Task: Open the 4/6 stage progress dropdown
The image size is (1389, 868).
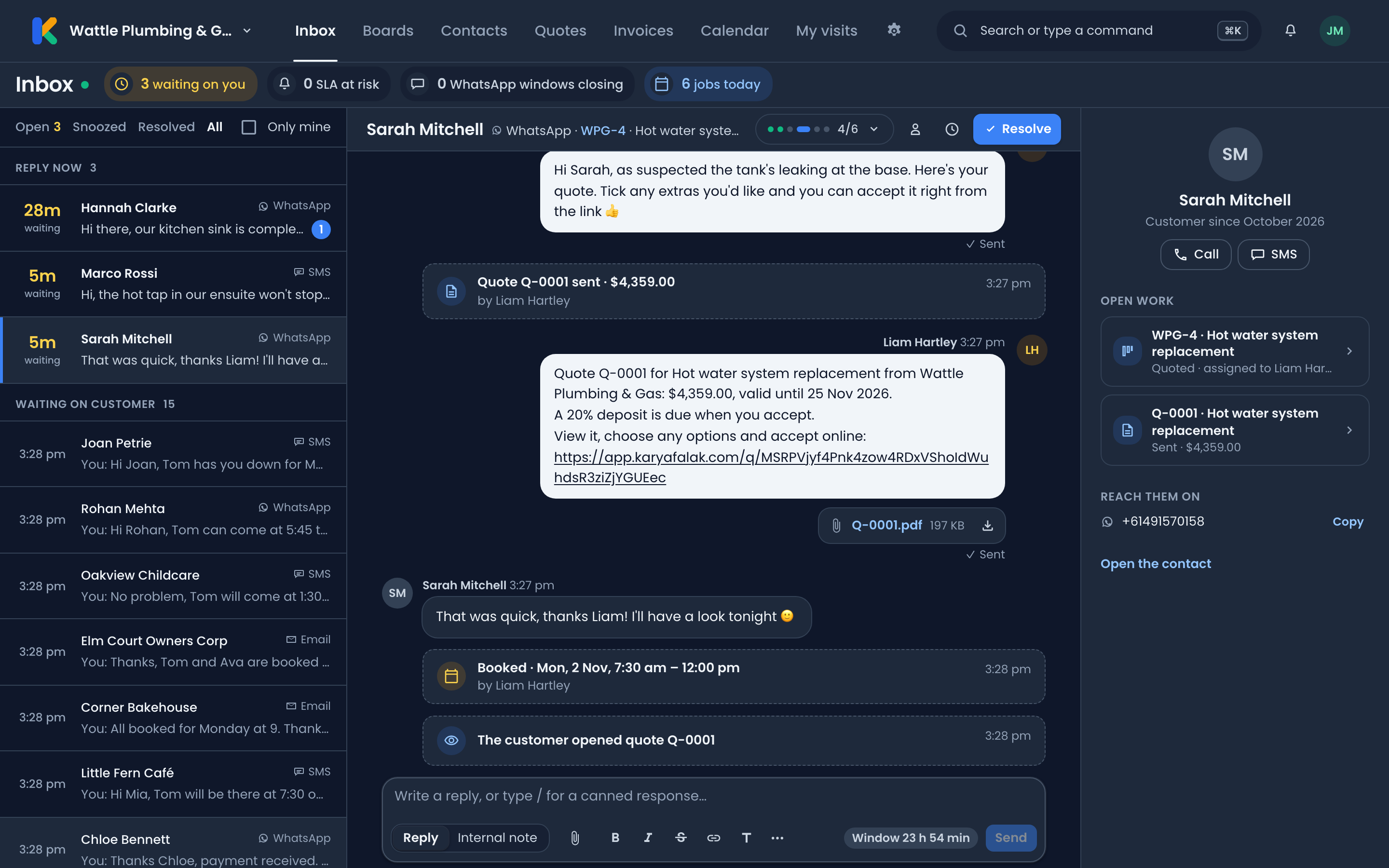Action: pos(824,129)
